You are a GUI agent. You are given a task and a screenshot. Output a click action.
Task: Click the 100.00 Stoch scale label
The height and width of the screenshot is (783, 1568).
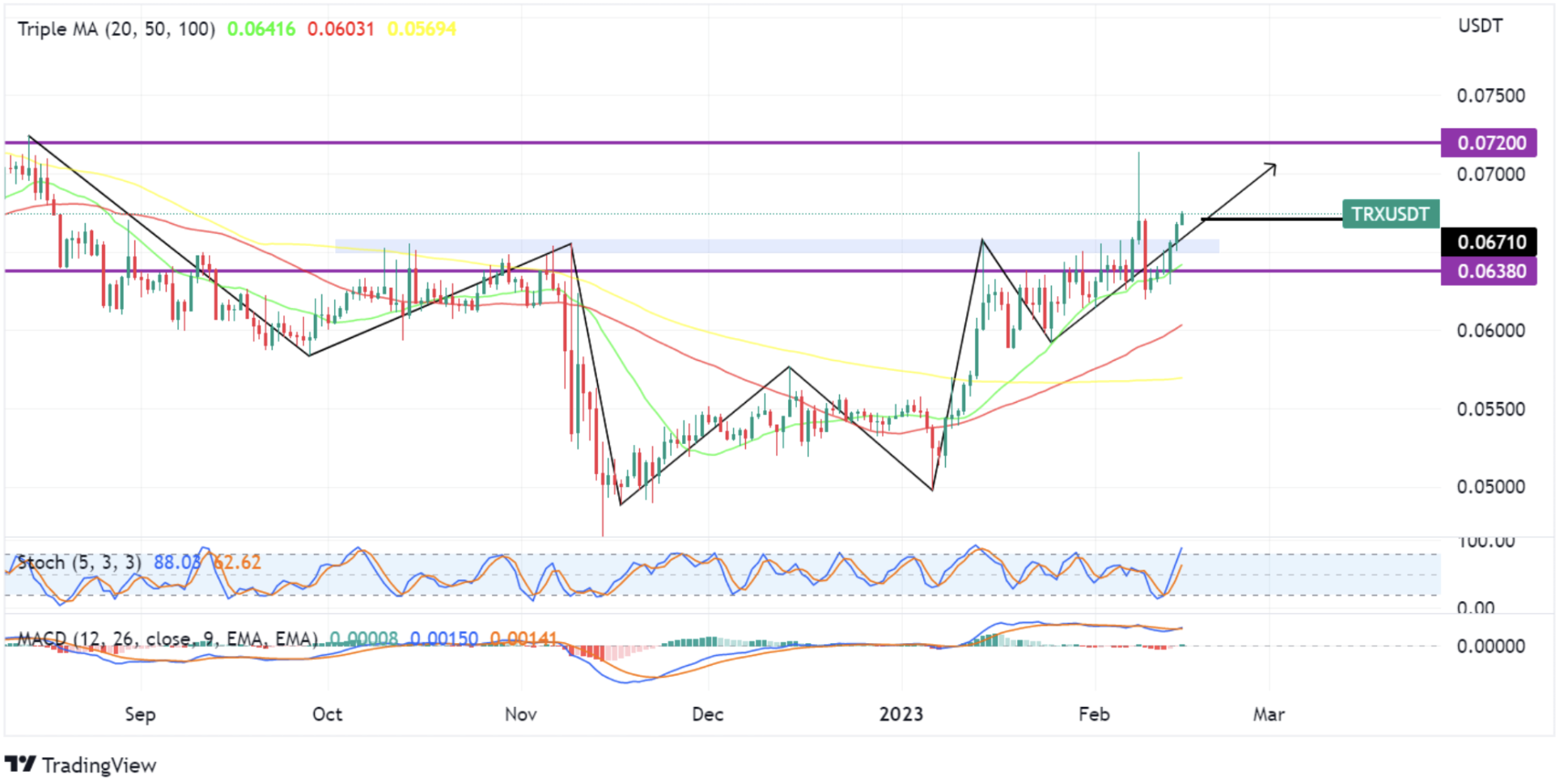pyautogui.click(x=1486, y=541)
